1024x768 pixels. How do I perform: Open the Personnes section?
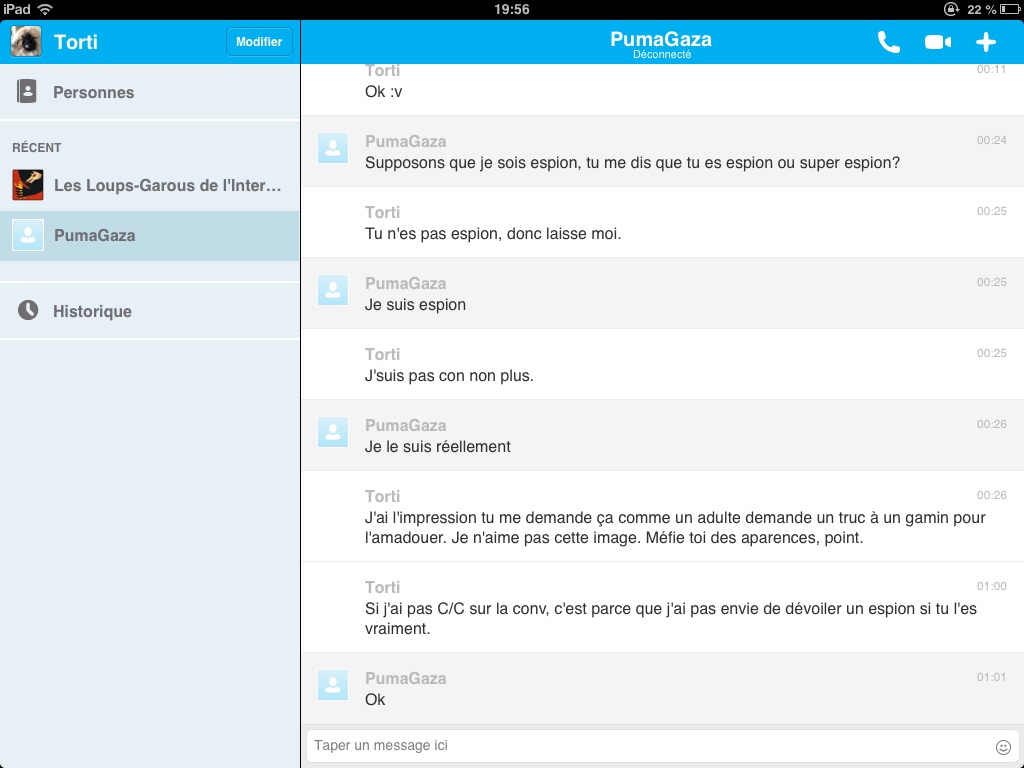click(x=94, y=93)
